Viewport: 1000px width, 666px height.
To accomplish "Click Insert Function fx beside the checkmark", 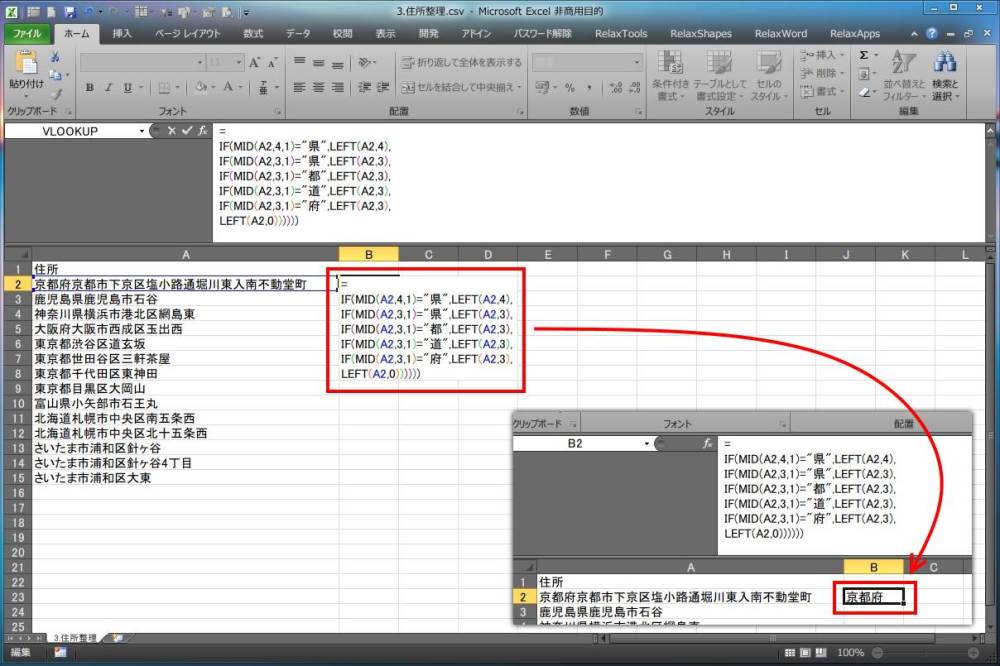I will pos(203,131).
